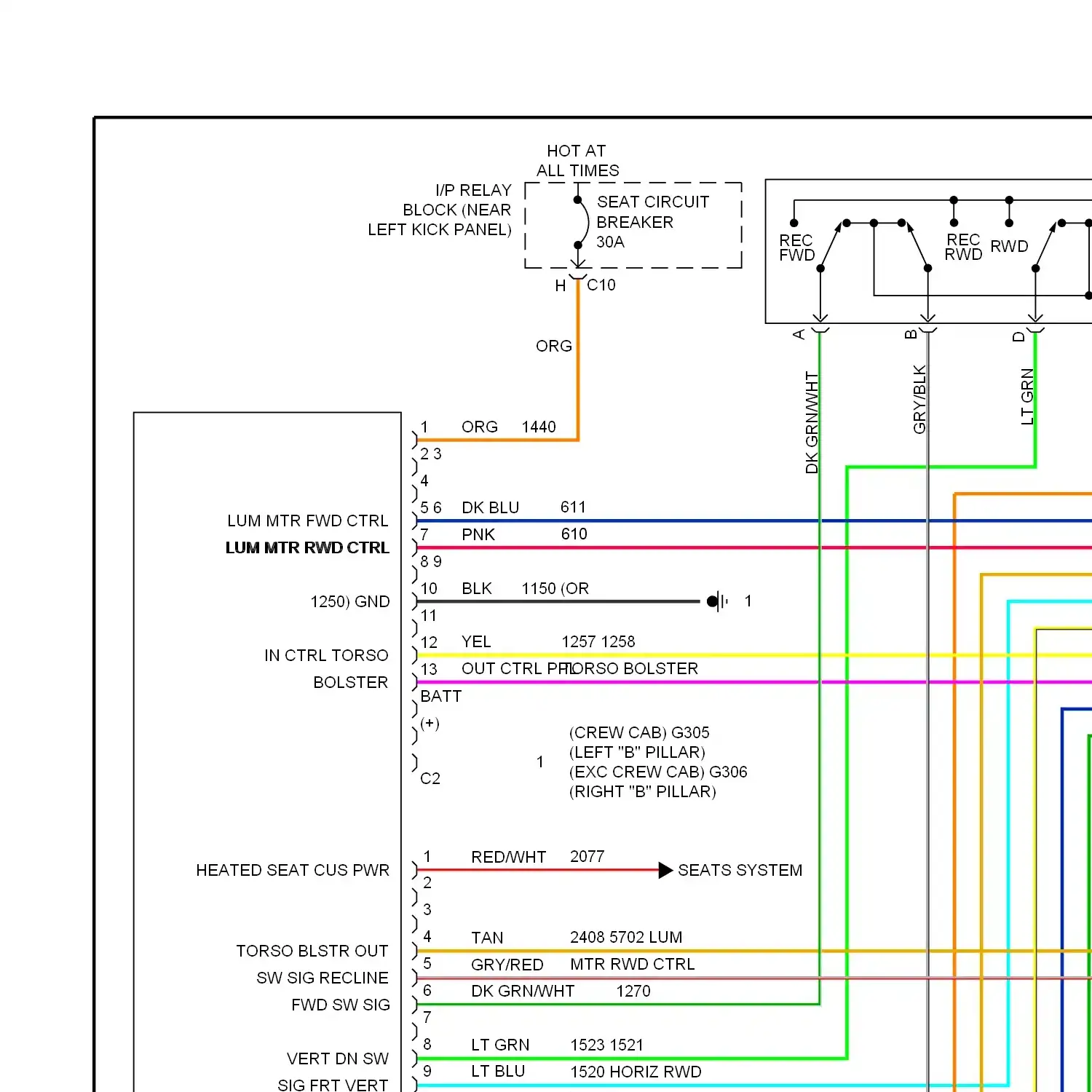Select the circuit number '1440'
The image size is (1092, 1092).
click(x=539, y=427)
